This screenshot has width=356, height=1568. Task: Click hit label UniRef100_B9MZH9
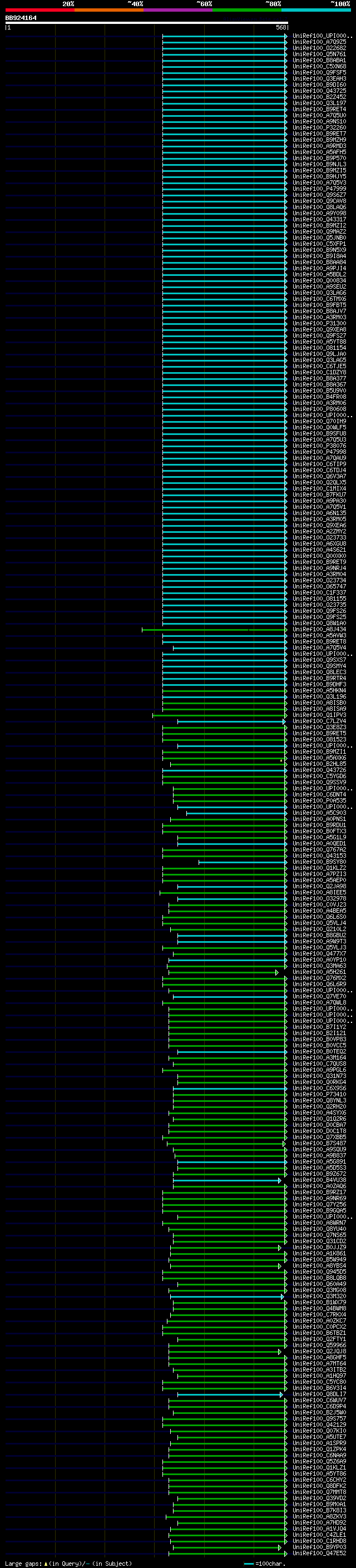point(319,140)
